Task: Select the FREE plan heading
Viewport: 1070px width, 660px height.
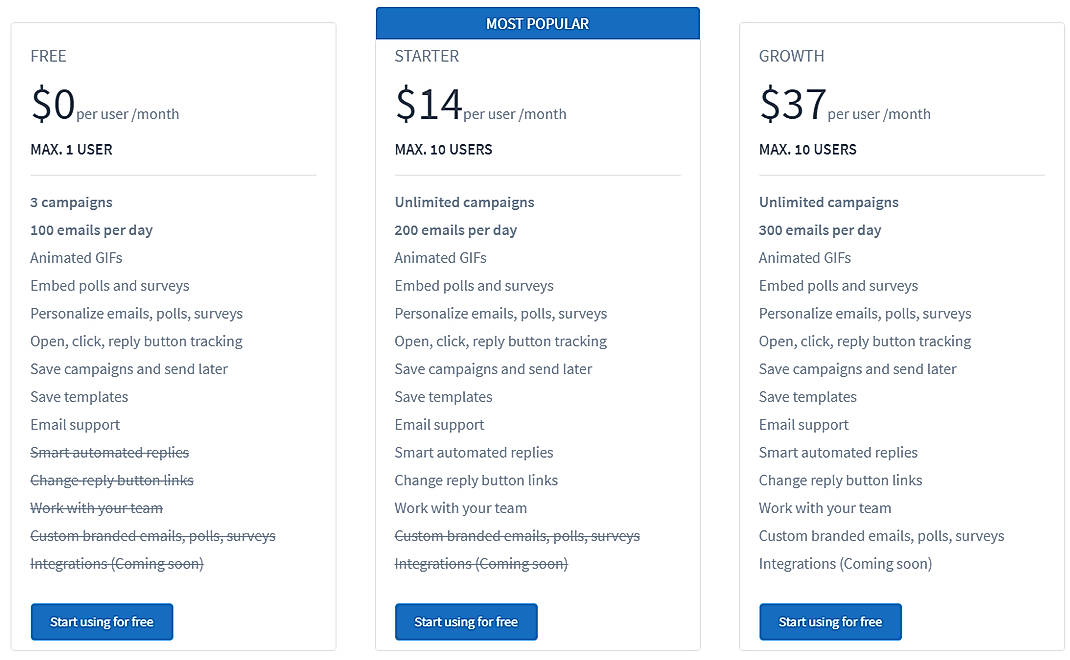Action: pos(48,56)
